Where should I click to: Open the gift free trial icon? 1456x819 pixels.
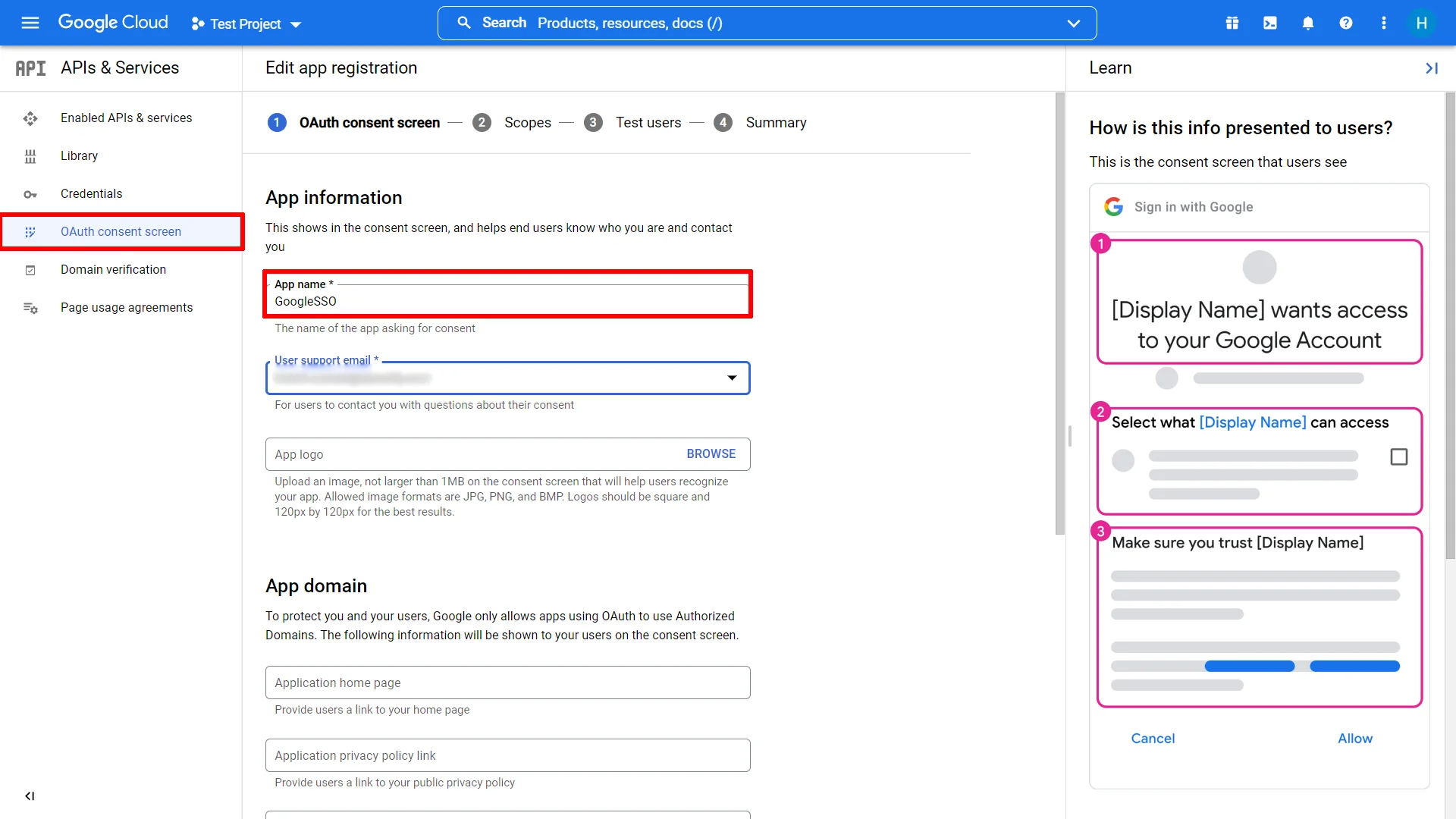pos(1232,23)
